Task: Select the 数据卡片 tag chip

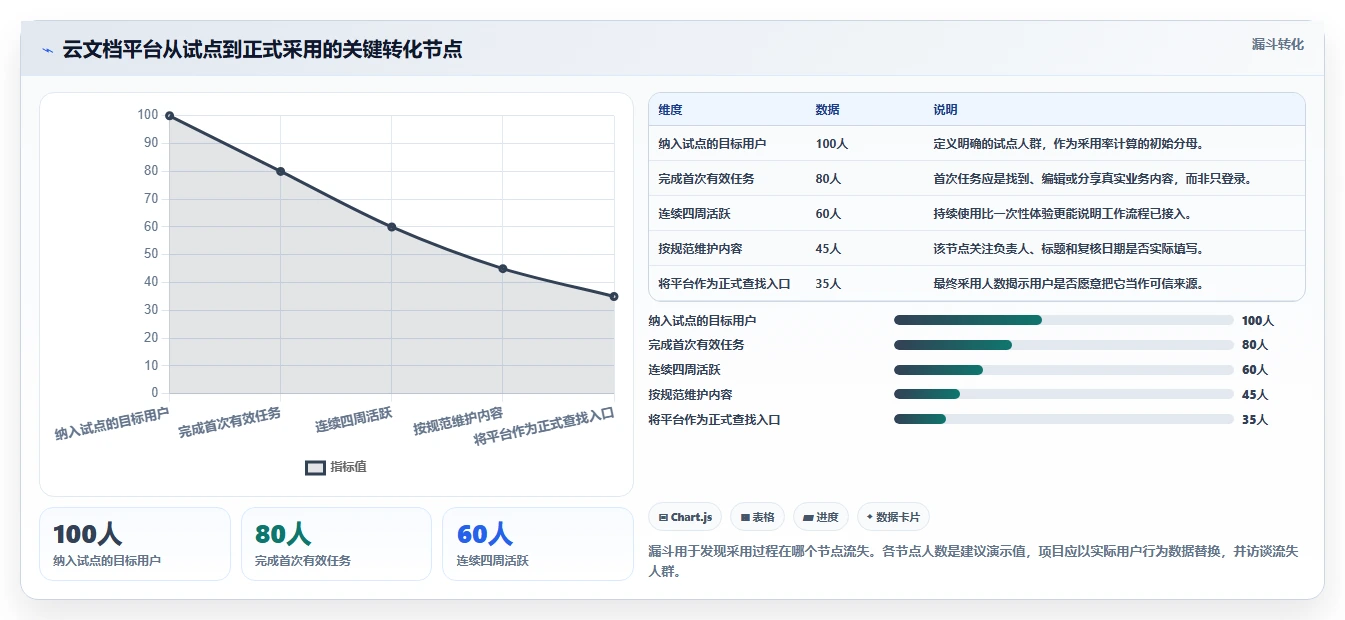Action: coord(893,517)
